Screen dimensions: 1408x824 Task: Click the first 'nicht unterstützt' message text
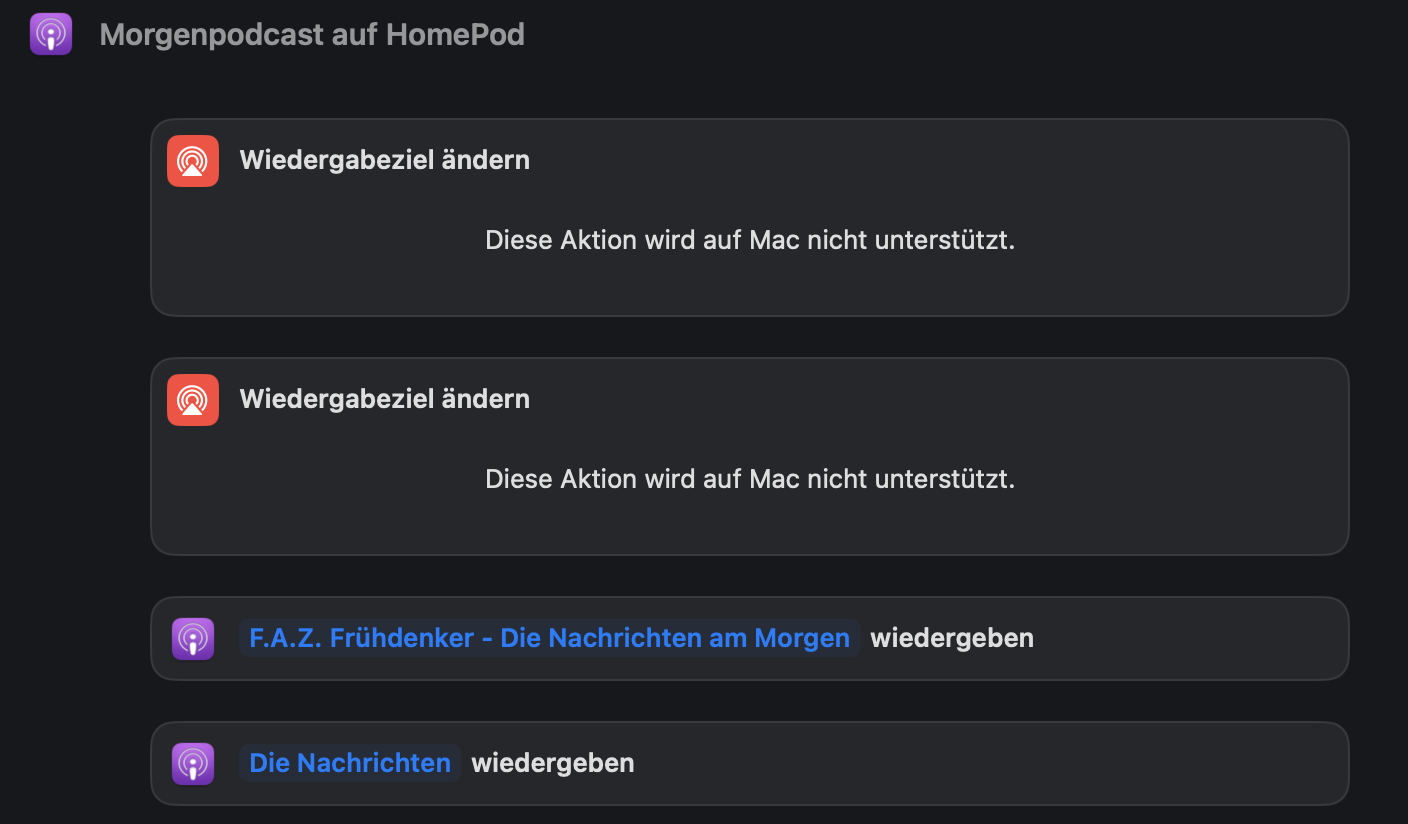(750, 241)
